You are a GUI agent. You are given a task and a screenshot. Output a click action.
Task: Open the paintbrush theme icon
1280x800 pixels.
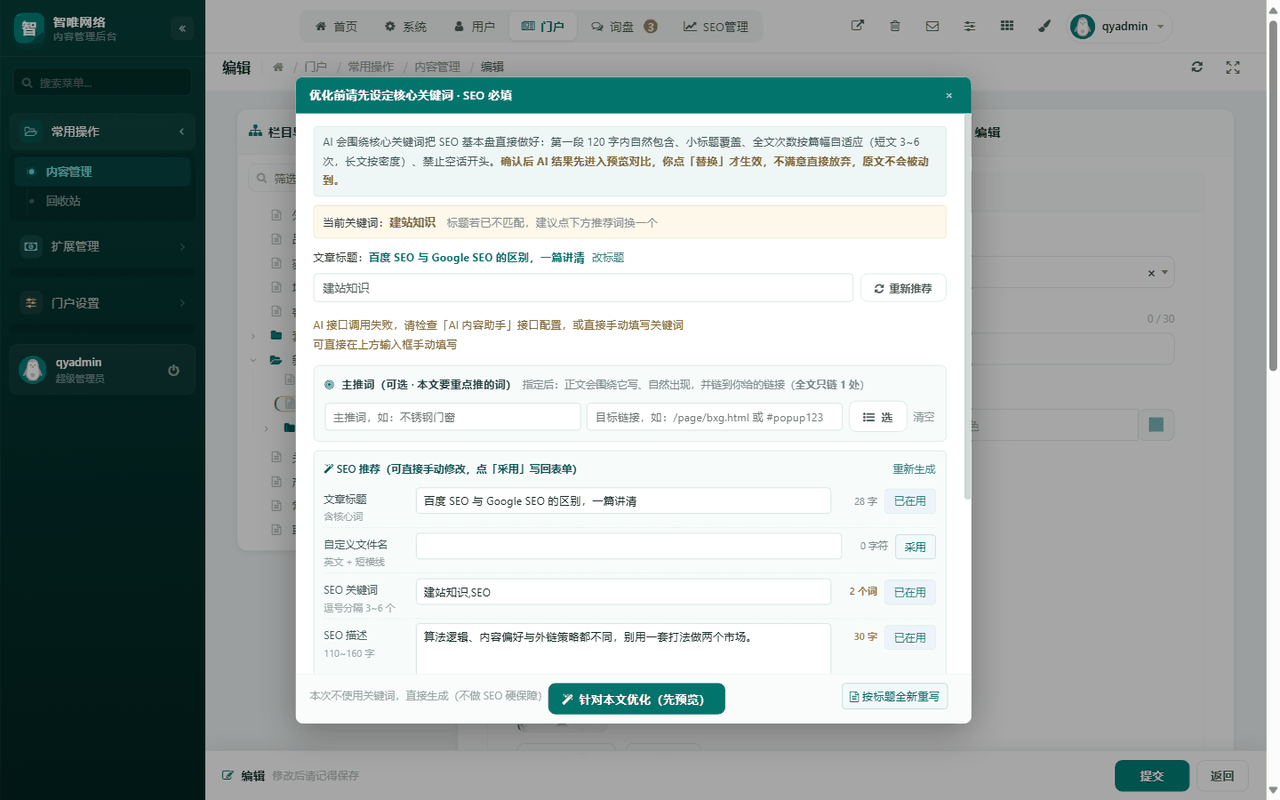(x=1044, y=27)
